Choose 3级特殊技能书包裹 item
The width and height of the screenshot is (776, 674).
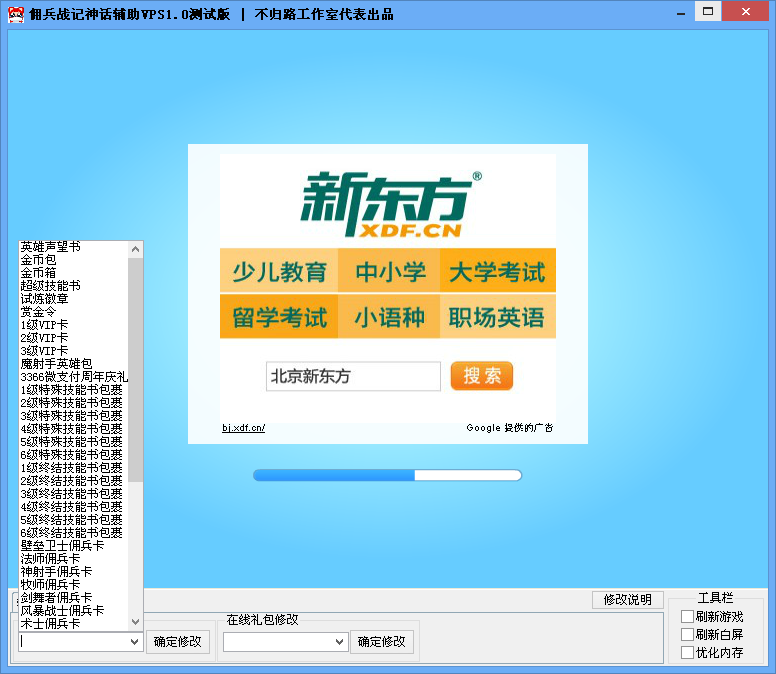click(73, 416)
